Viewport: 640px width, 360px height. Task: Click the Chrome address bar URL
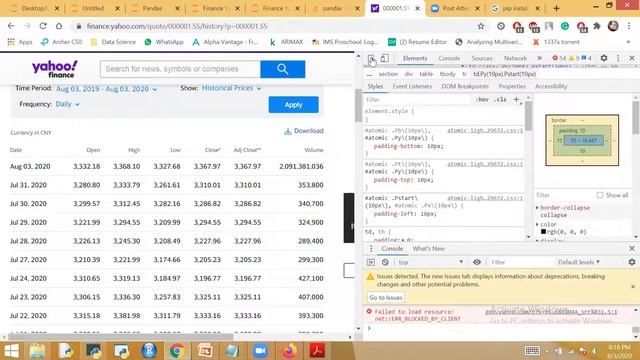pyautogui.click(x=177, y=26)
